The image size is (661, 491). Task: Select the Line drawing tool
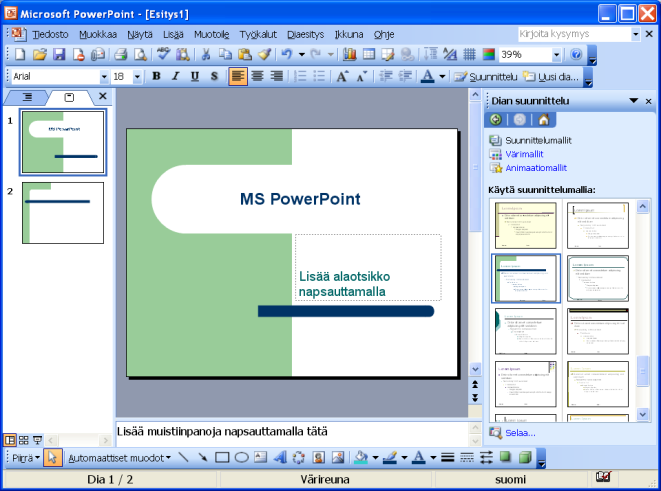tap(183, 457)
